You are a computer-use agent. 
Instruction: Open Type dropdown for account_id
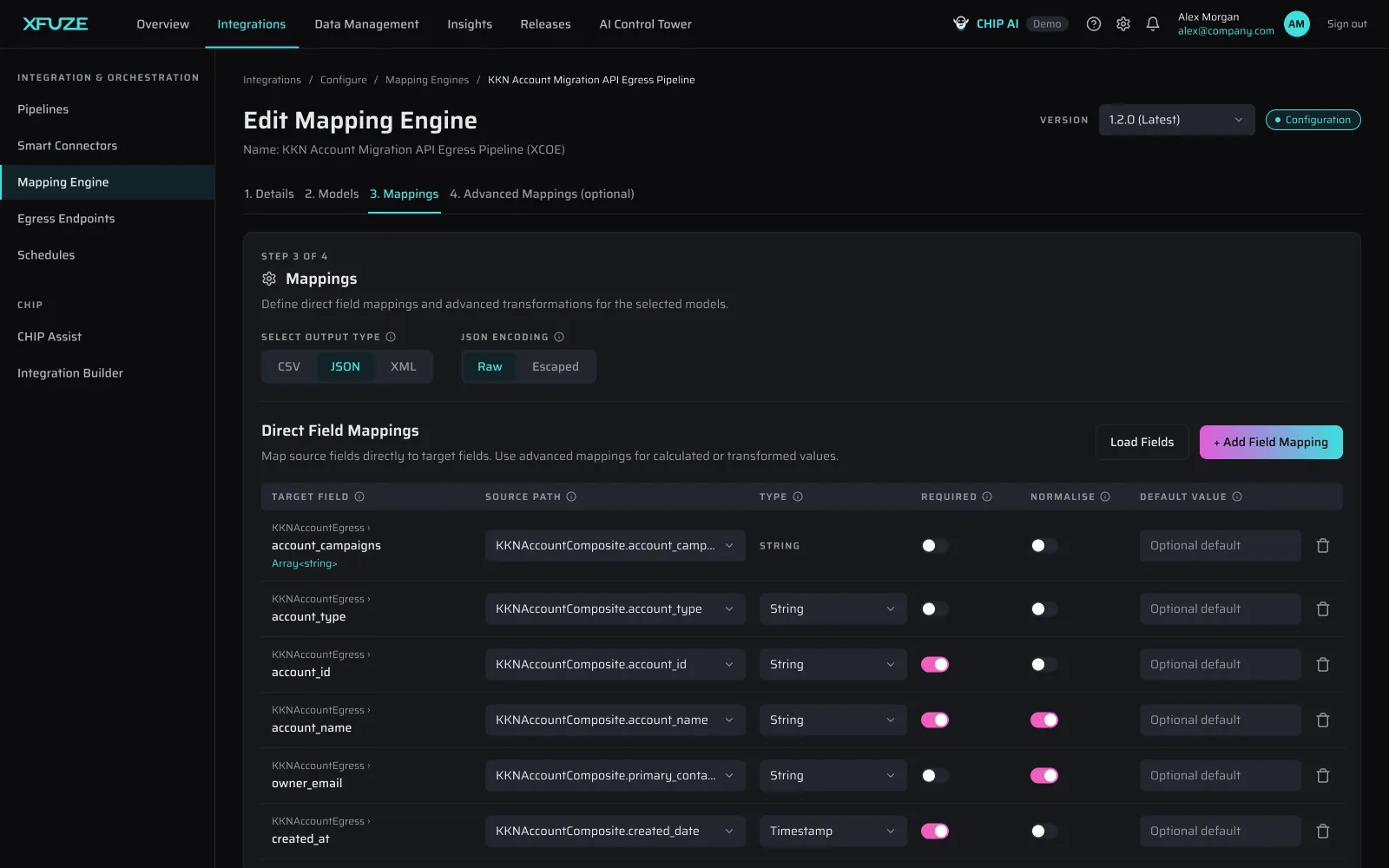point(833,665)
